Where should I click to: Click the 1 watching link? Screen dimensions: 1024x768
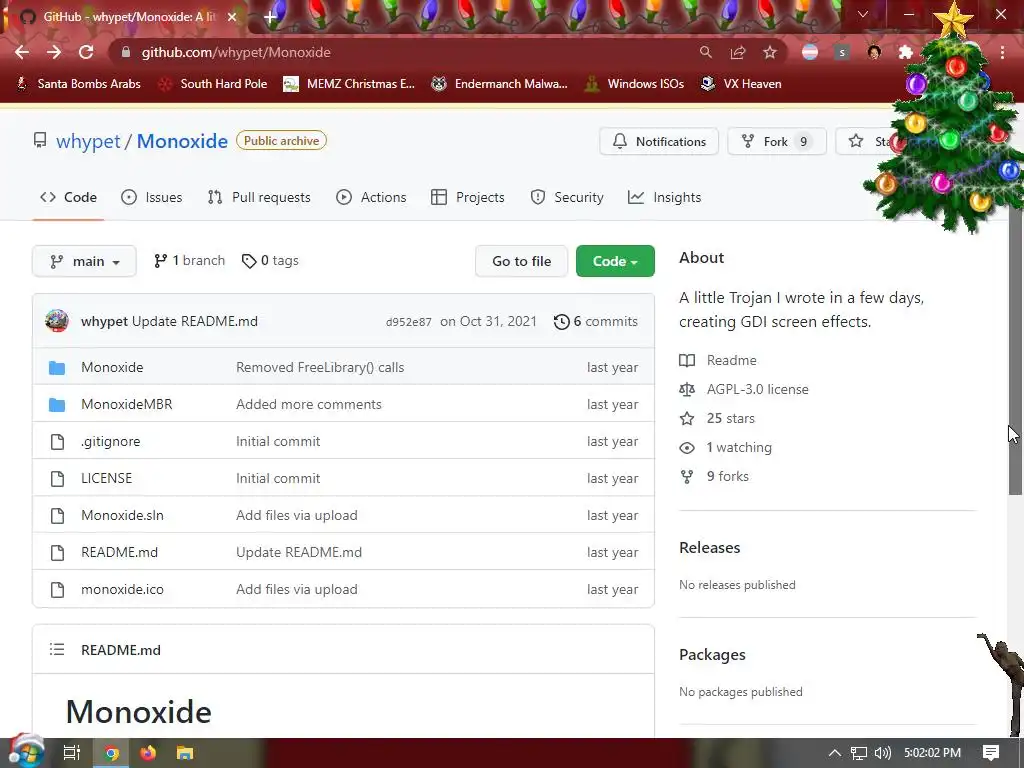739,447
